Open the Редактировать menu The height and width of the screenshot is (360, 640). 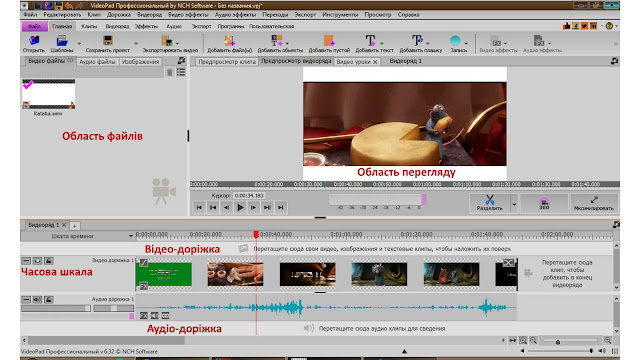click(x=62, y=14)
